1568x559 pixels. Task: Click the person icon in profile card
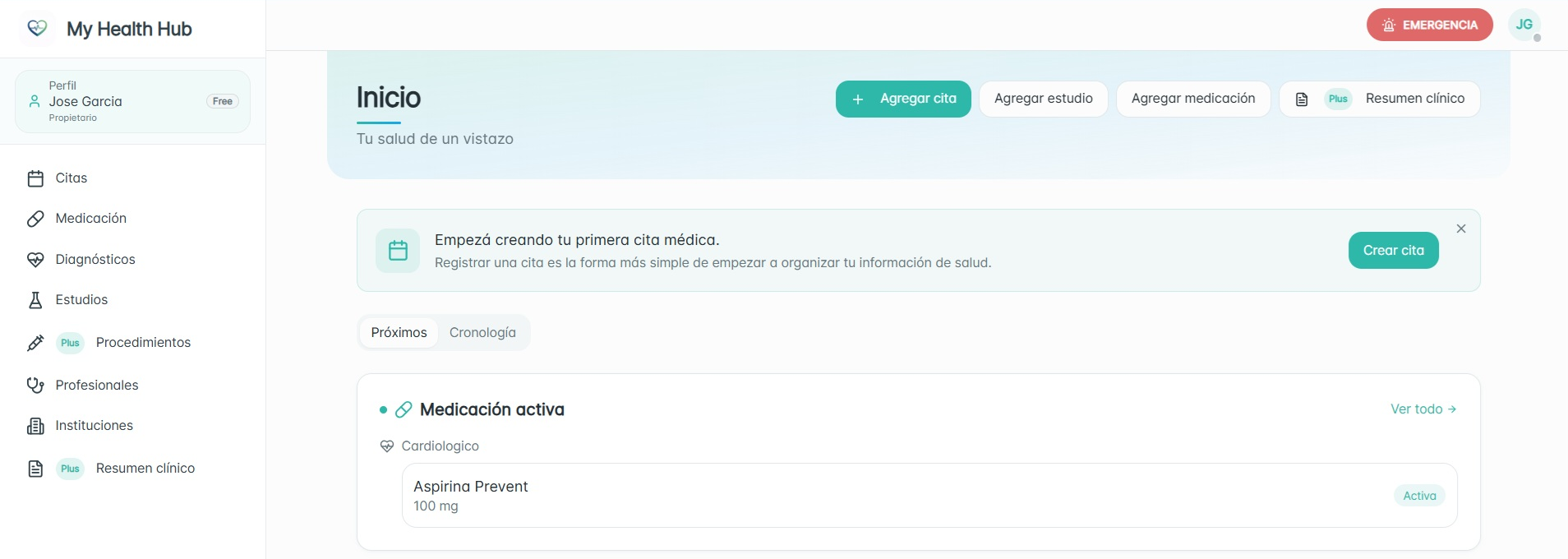point(35,101)
